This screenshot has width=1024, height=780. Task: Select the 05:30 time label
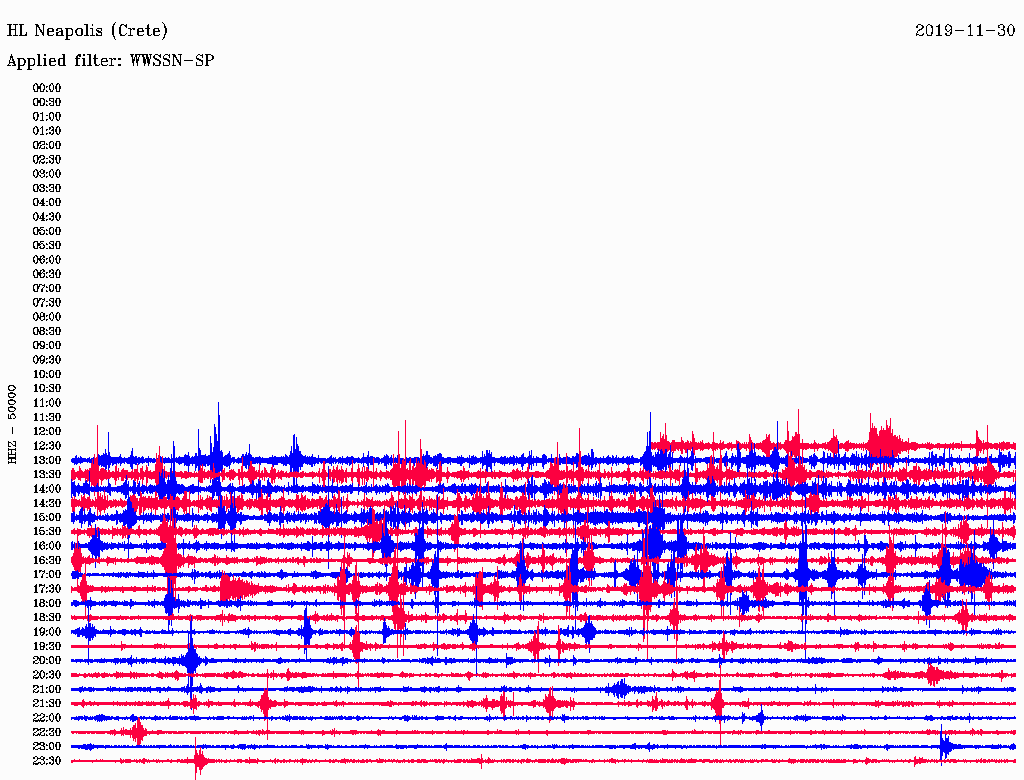click(x=47, y=246)
